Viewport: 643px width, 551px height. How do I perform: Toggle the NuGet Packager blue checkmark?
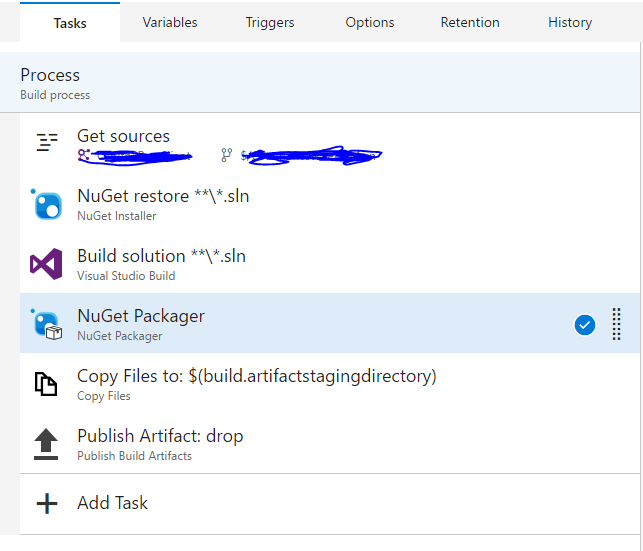tap(585, 325)
